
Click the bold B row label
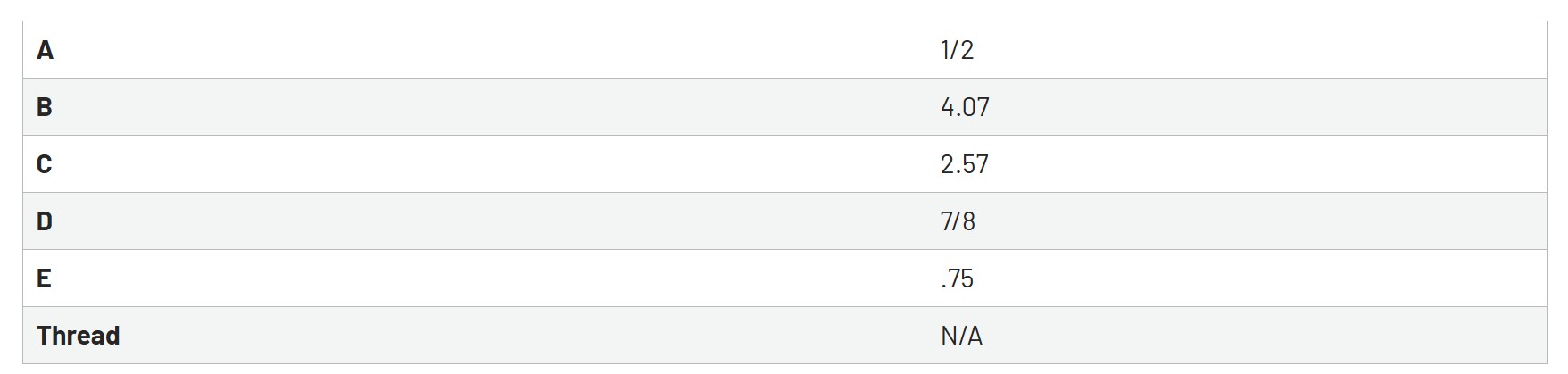pyautogui.click(x=45, y=107)
